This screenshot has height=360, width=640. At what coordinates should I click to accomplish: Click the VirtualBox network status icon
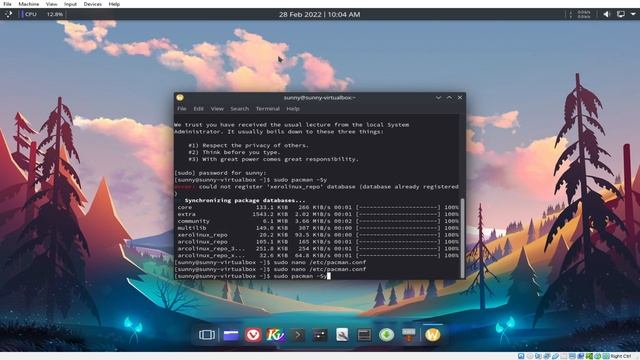(547, 356)
